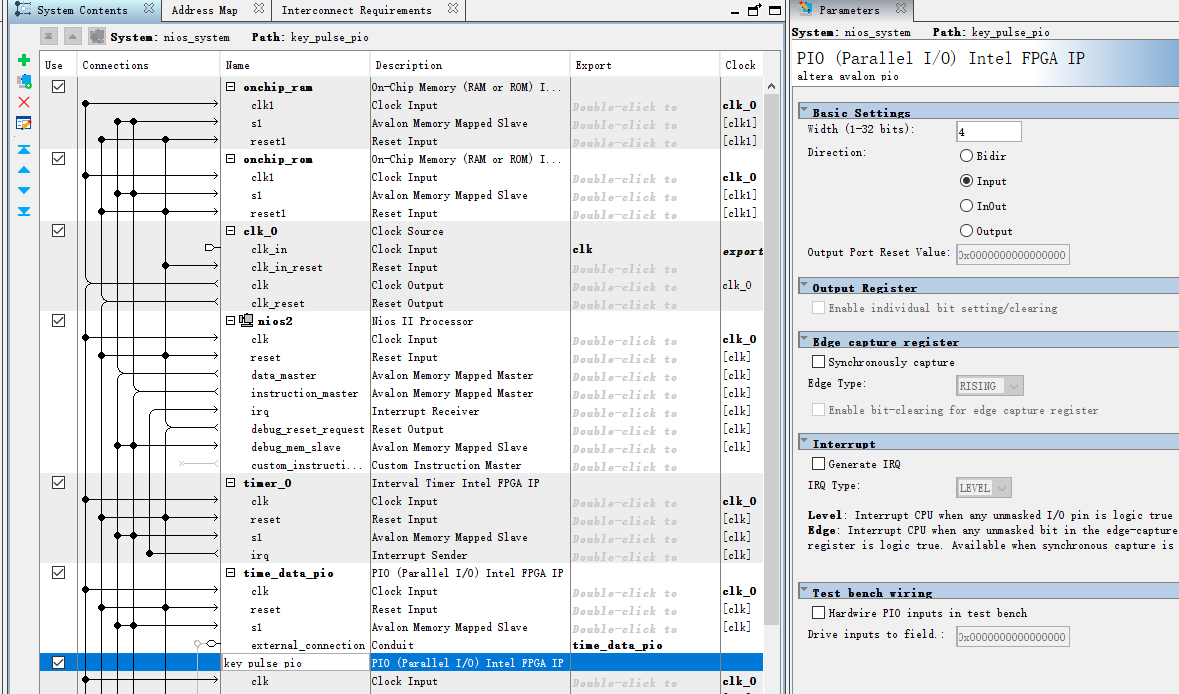Switch to the Address Map tab

[204, 10]
